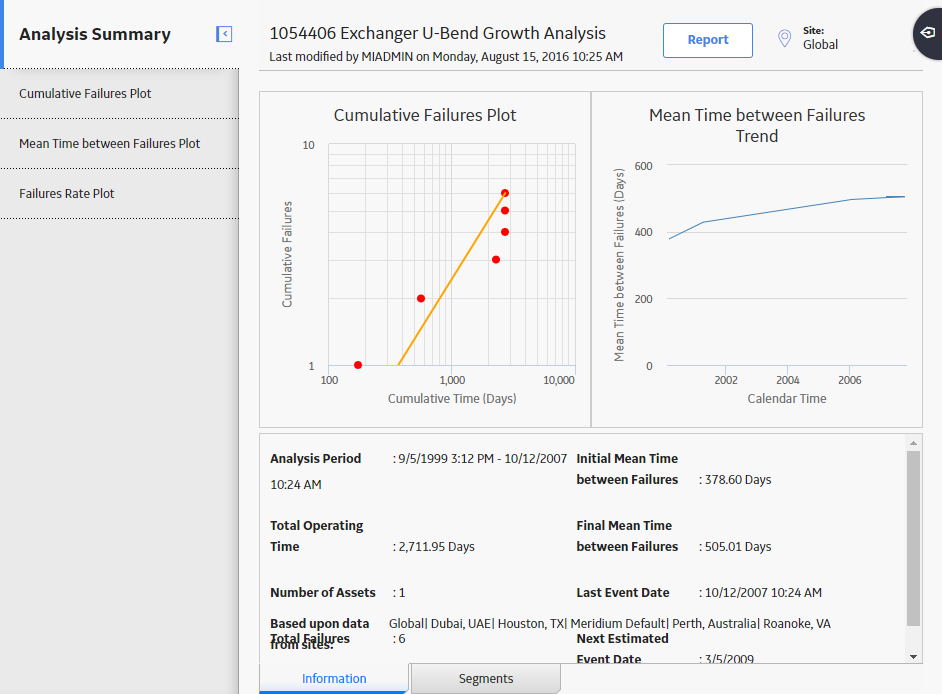Screen dimensions: 942x694
Task: Click the Last Event Date value 10/12/2007
Action: click(763, 592)
